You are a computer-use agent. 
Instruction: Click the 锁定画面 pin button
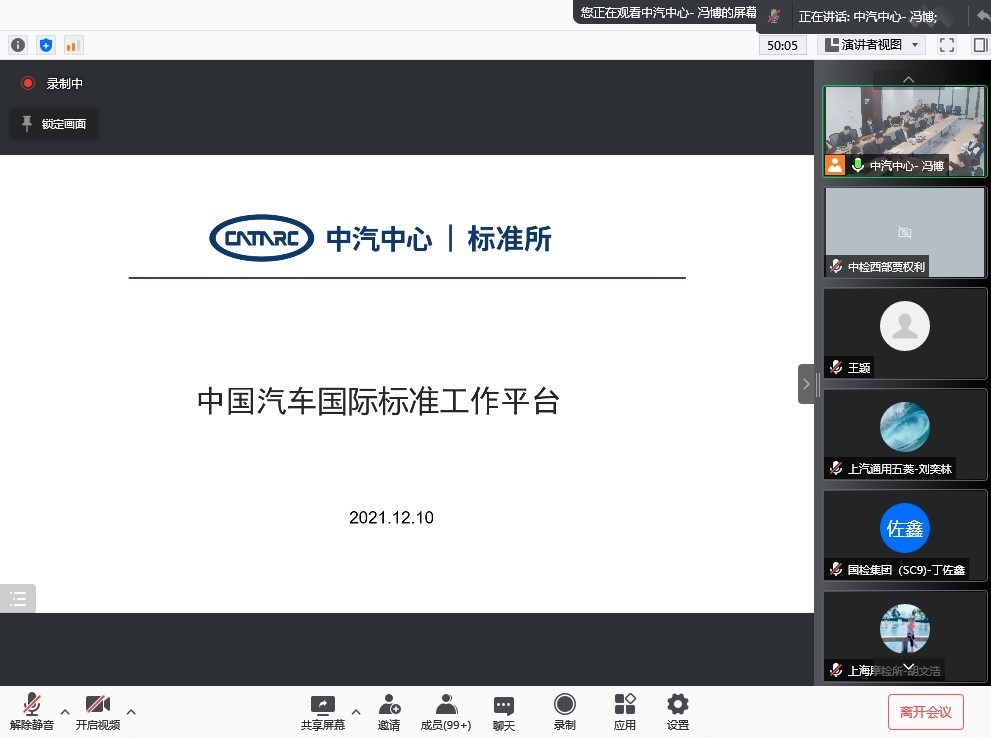pos(54,124)
